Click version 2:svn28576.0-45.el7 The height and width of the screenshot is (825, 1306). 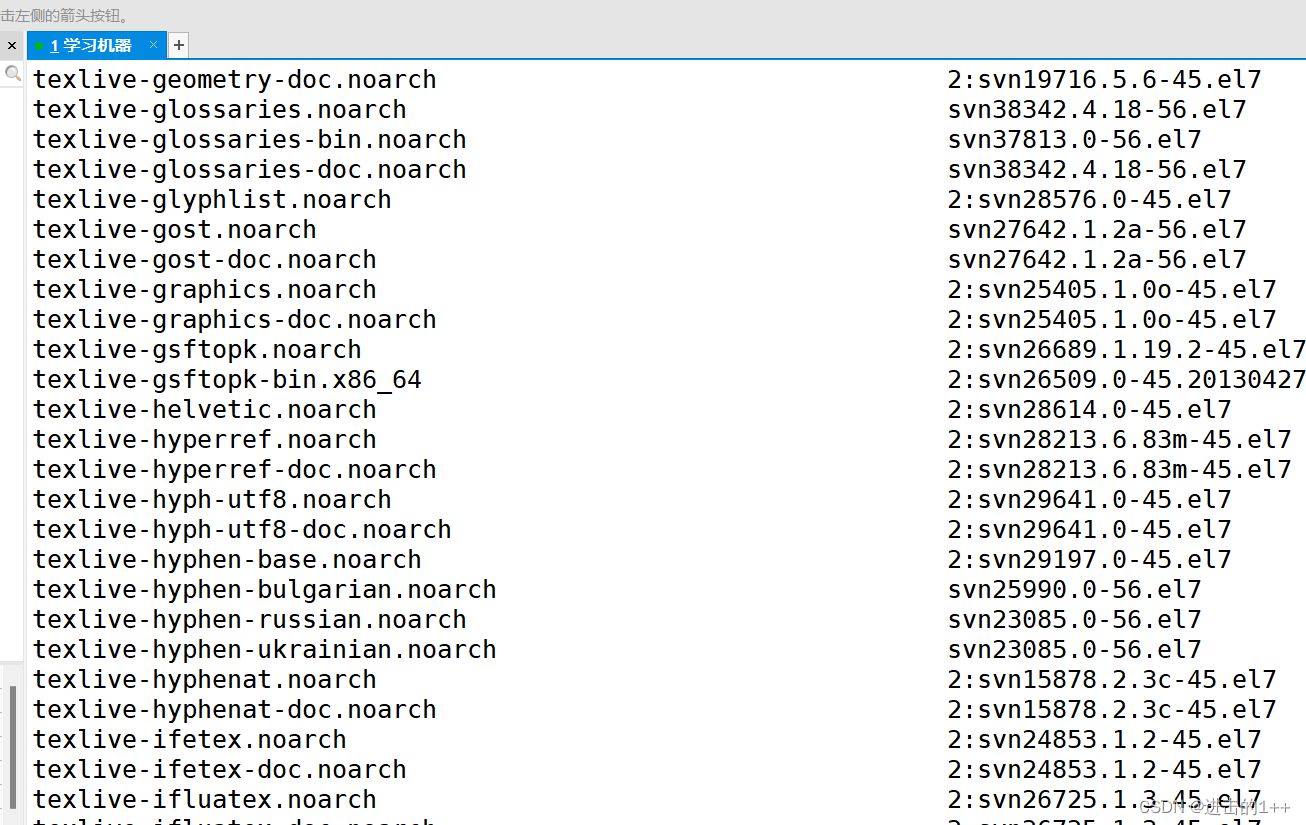point(1090,200)
